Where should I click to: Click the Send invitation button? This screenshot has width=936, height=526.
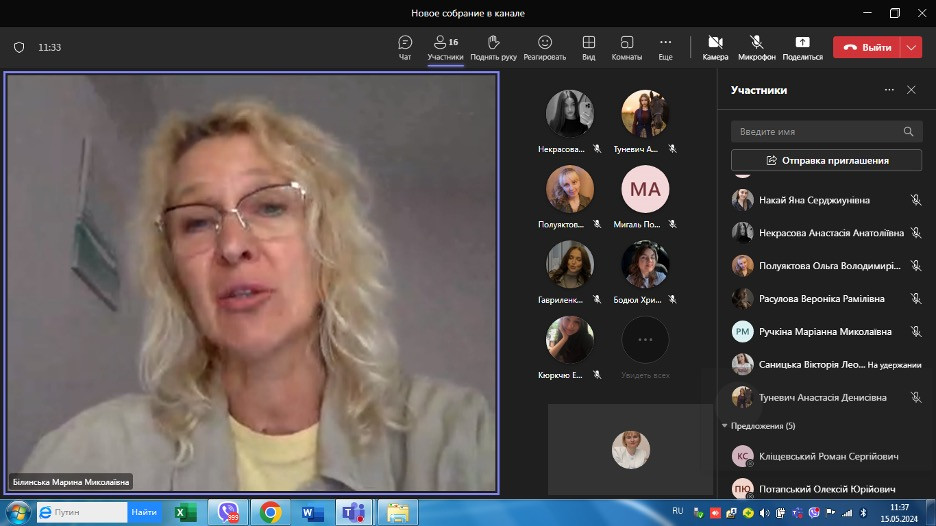826,160
